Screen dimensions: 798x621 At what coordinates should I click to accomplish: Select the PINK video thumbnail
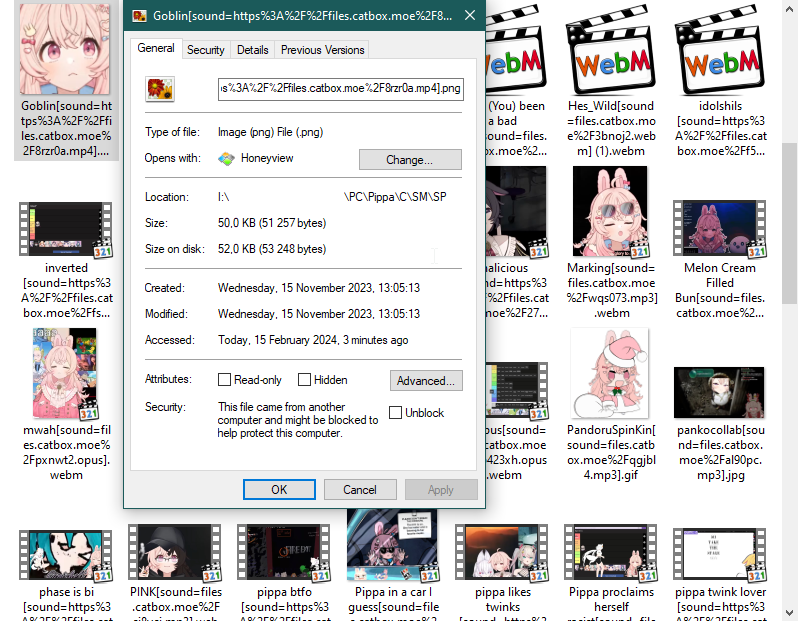pos(175,554)
